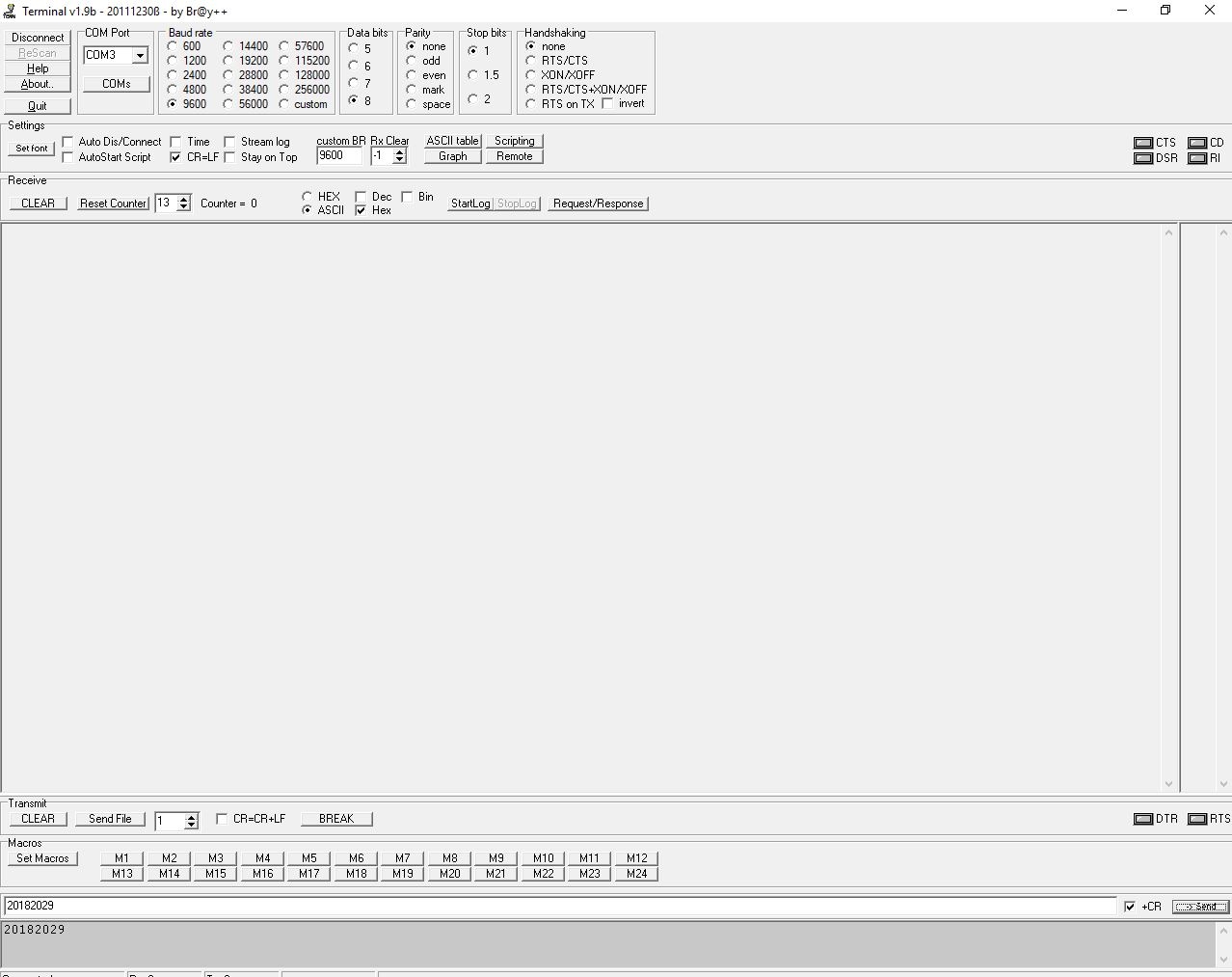Image resolution: width=1232 pixels, height=977 pixels.
Task: Open the Scripting window
Action: click(x=515, y=141)
